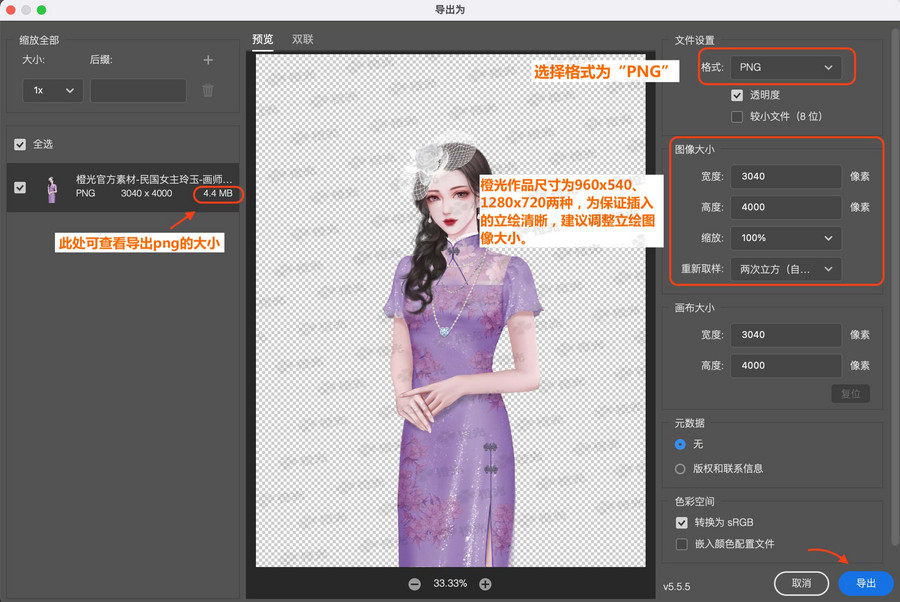This screenshot has width=900, height=602.
Task: Select 无 metadata radio option
Action: [x=681, y=444]
